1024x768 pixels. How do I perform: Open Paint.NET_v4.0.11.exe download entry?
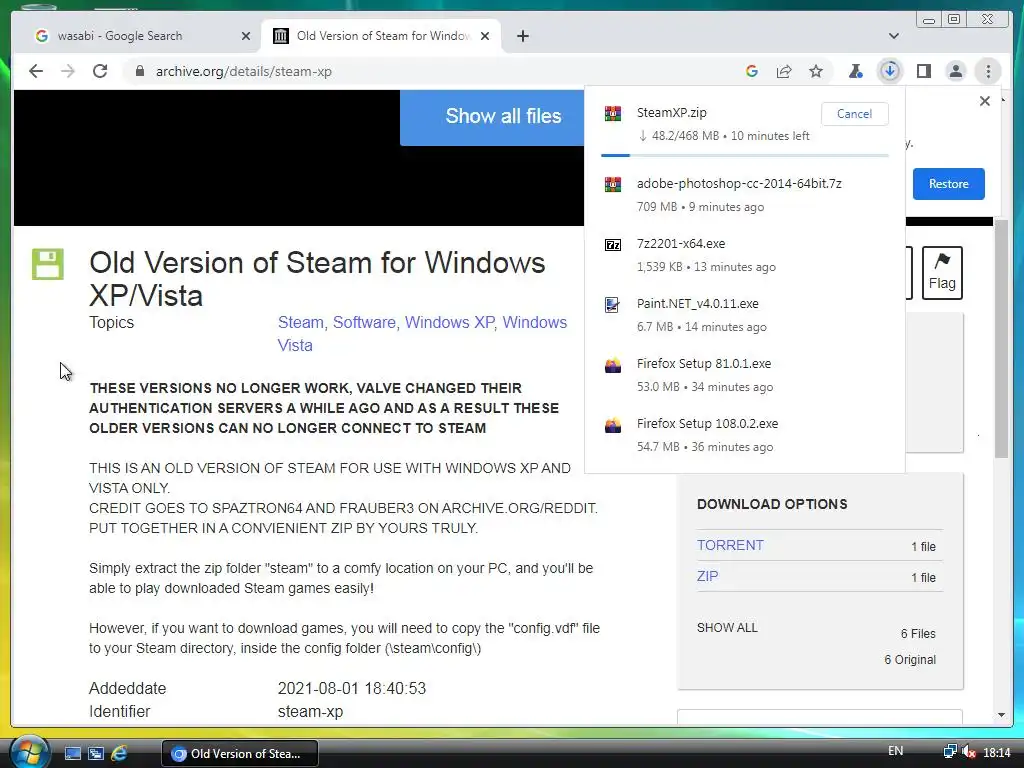(x=744, y=315)
